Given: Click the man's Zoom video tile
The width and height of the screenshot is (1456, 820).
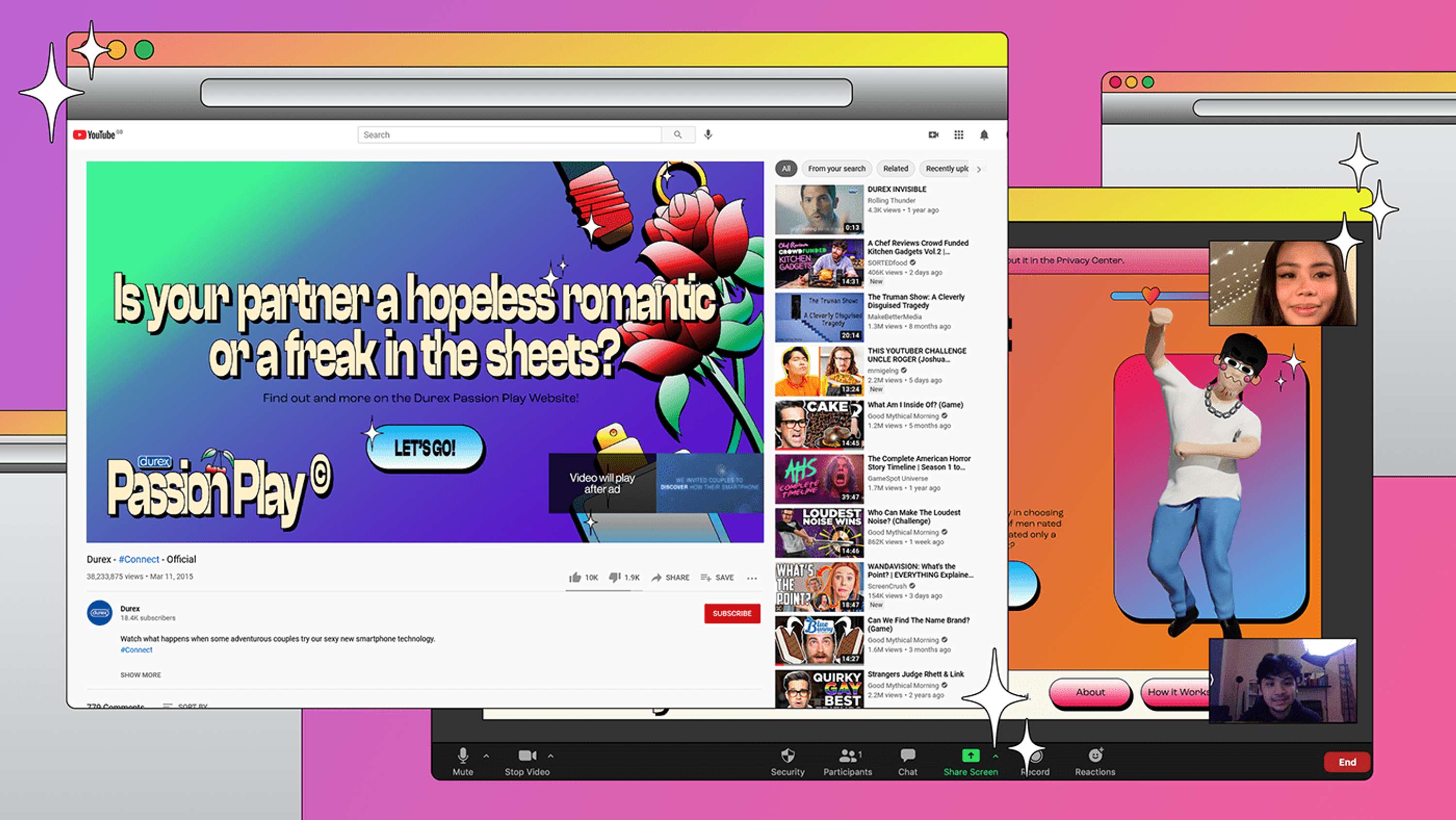Looking at the screenshot, I should 1282,681.
